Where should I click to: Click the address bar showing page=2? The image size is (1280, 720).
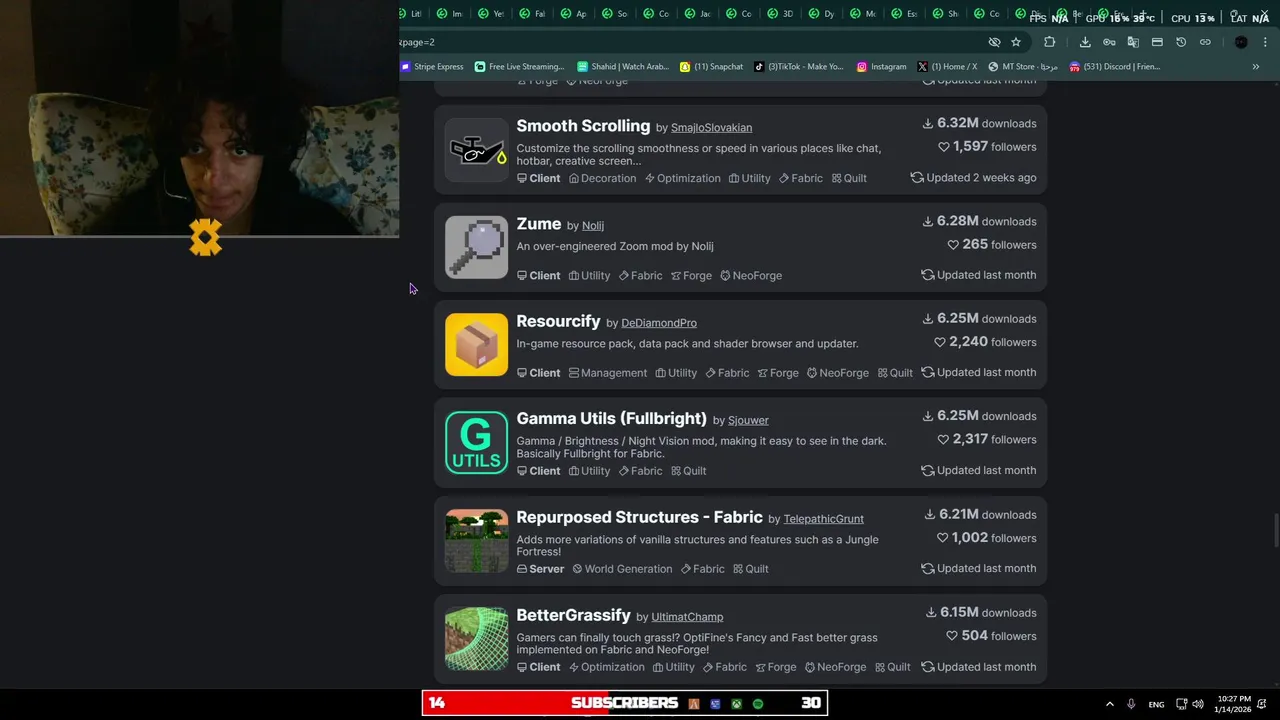click(690, 42)
